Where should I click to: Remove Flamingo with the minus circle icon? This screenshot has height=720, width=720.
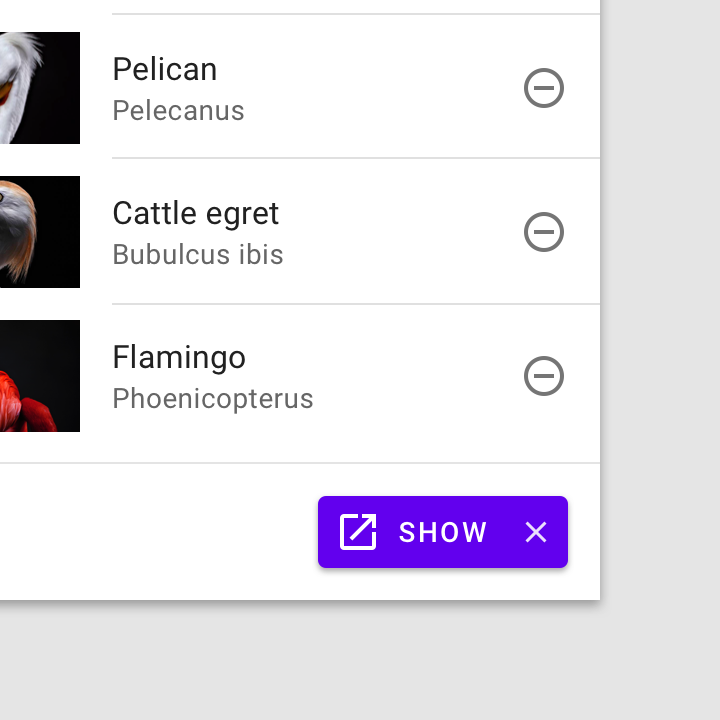coord(544,376)
